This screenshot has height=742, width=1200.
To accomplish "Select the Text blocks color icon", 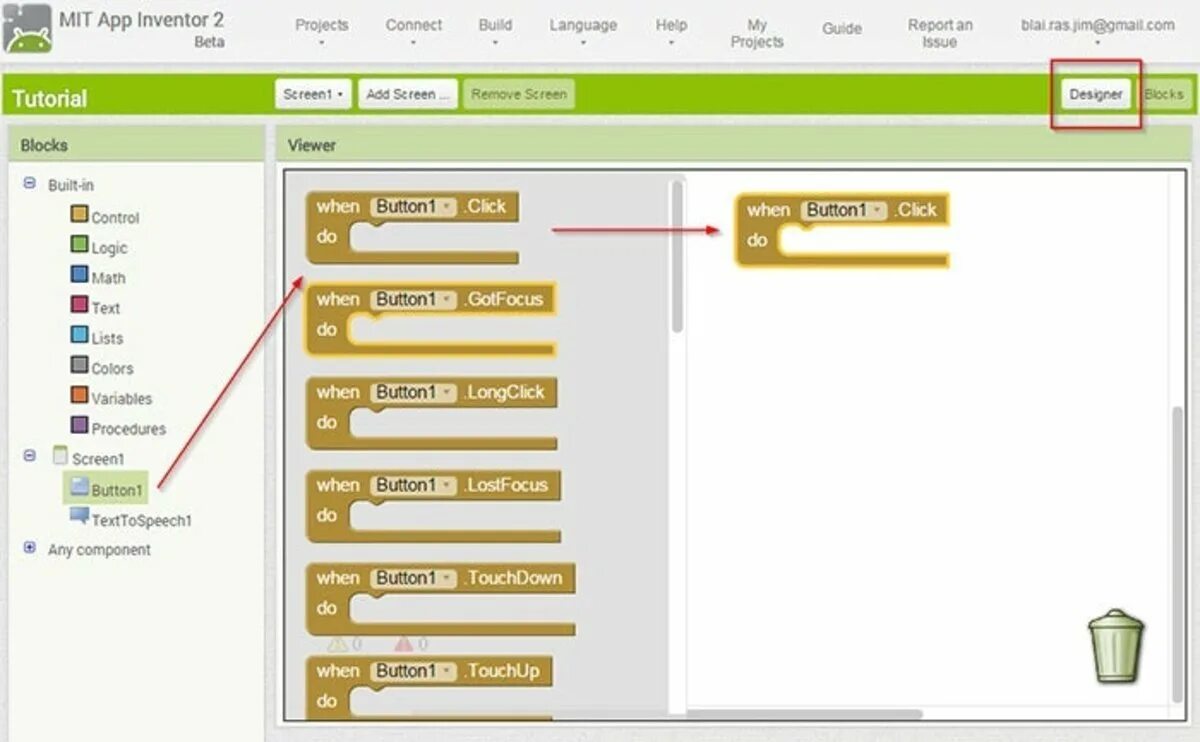I will 79,305.
